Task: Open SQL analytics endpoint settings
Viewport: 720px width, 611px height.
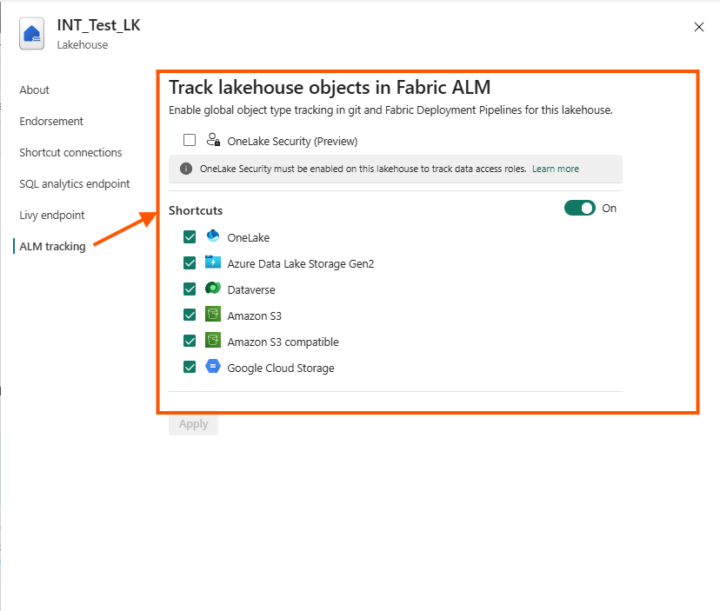Action: 74,184
